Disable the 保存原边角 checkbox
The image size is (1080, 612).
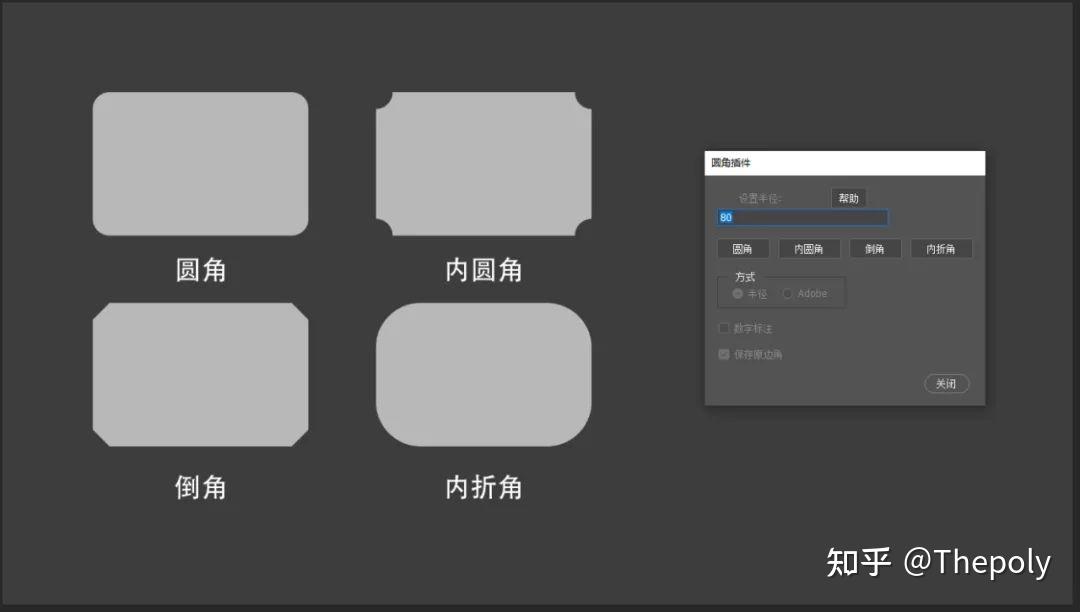pyautogui.click(x=723, y=353)
